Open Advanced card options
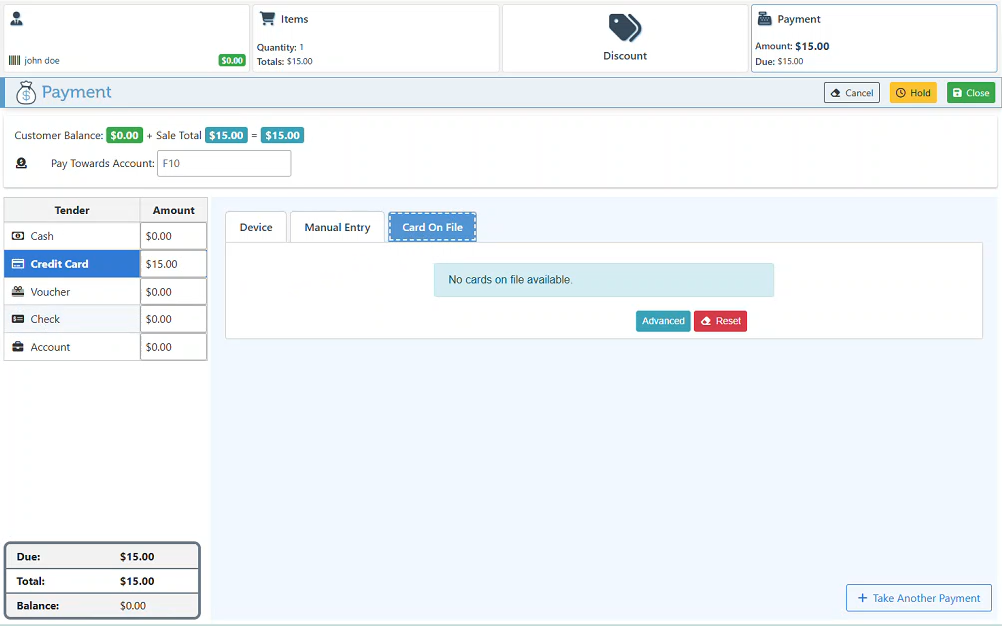 coord(663,321)
